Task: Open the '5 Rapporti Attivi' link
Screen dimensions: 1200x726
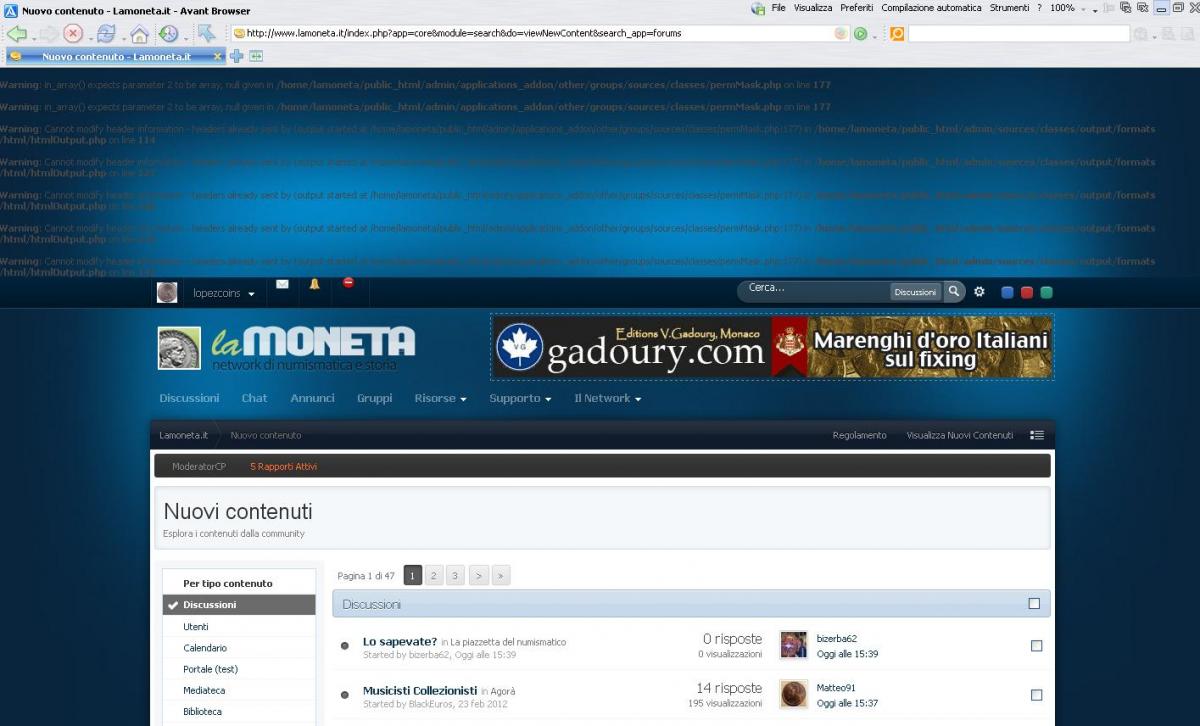Action: coord(283,466)
